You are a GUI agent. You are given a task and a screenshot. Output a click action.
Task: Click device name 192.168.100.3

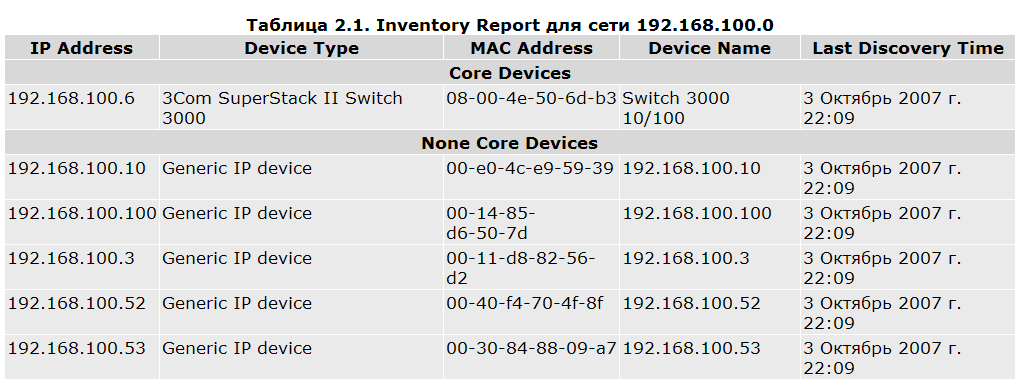686,258
